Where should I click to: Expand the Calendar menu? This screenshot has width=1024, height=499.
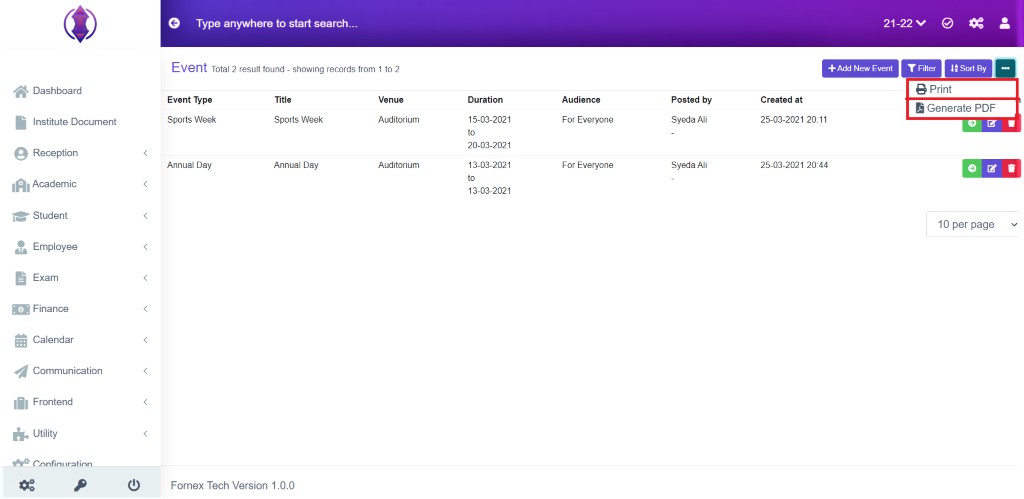click(80, 340)
